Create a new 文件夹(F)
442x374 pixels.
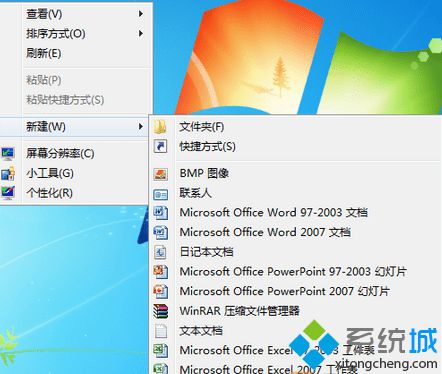point(296,127)
